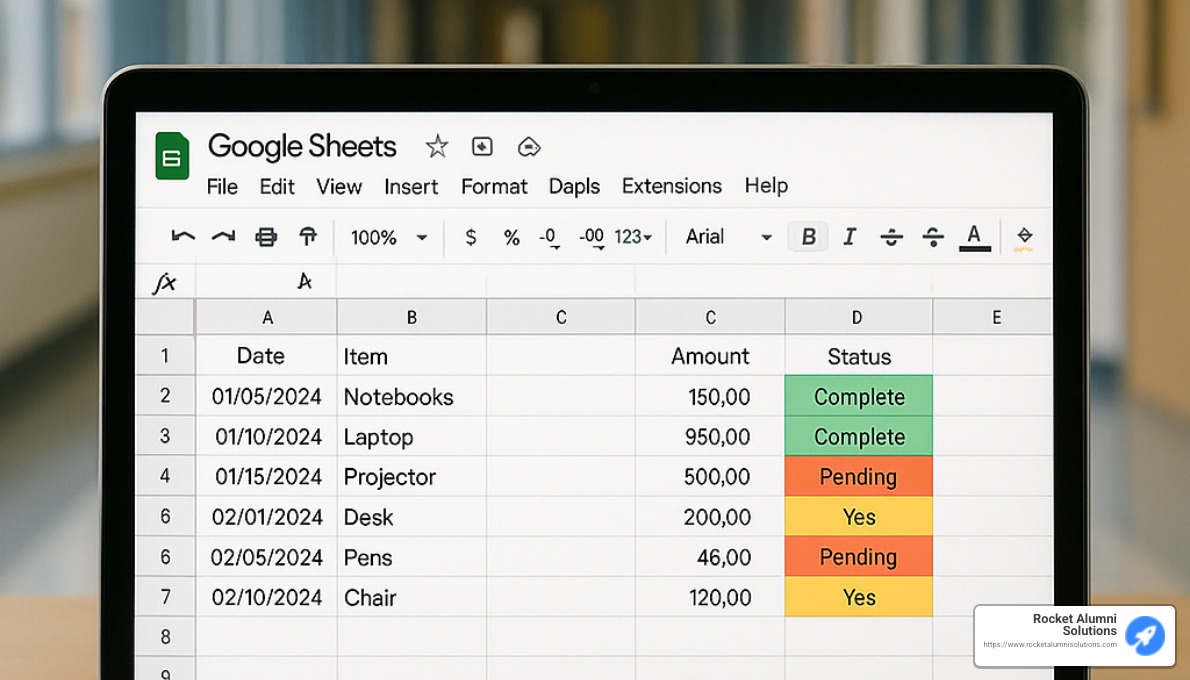Screen dimensions: 1190x680
Task: Open the Arial font dropdown
Action: 729,237
